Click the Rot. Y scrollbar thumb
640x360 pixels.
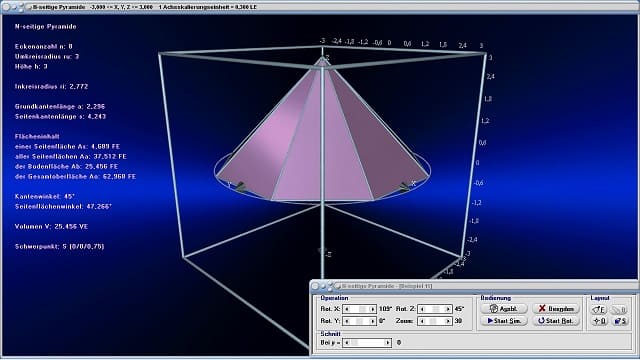pyautogui.click(x=359, y=321)
